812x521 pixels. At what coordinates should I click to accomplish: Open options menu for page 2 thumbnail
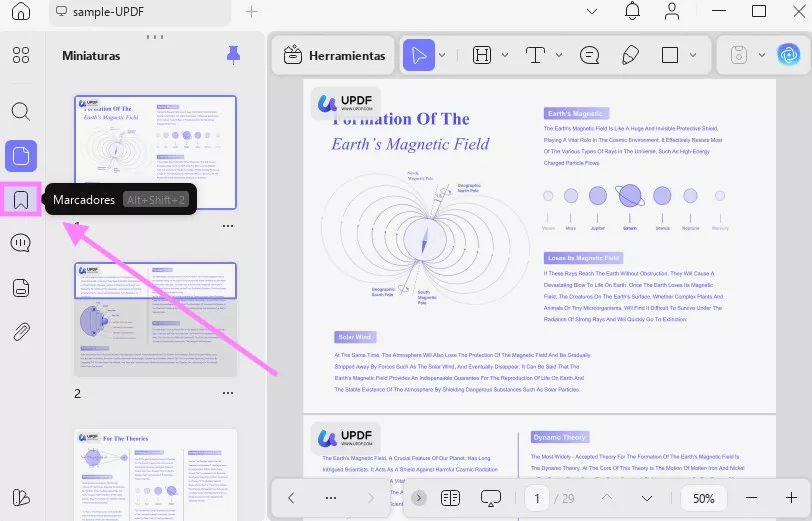(228, 393)
